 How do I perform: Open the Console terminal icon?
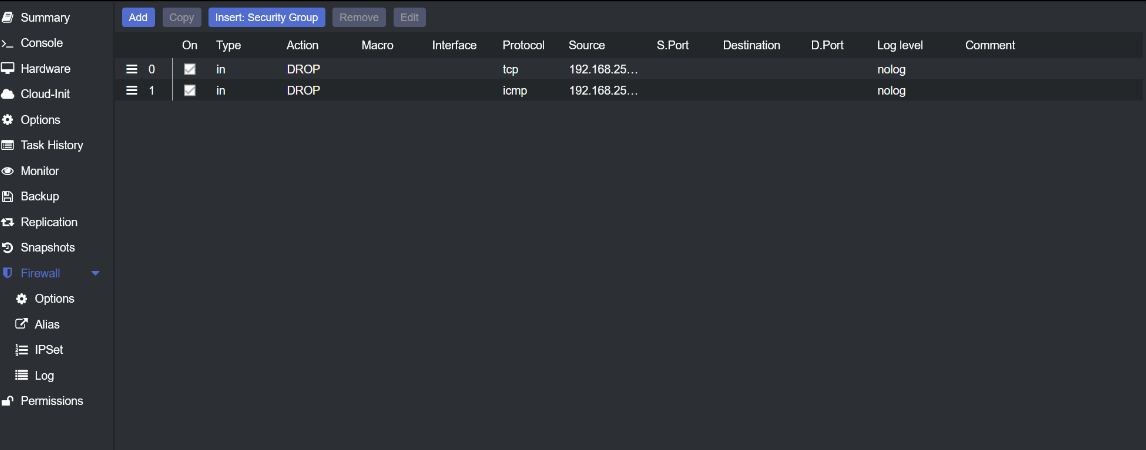8,44
